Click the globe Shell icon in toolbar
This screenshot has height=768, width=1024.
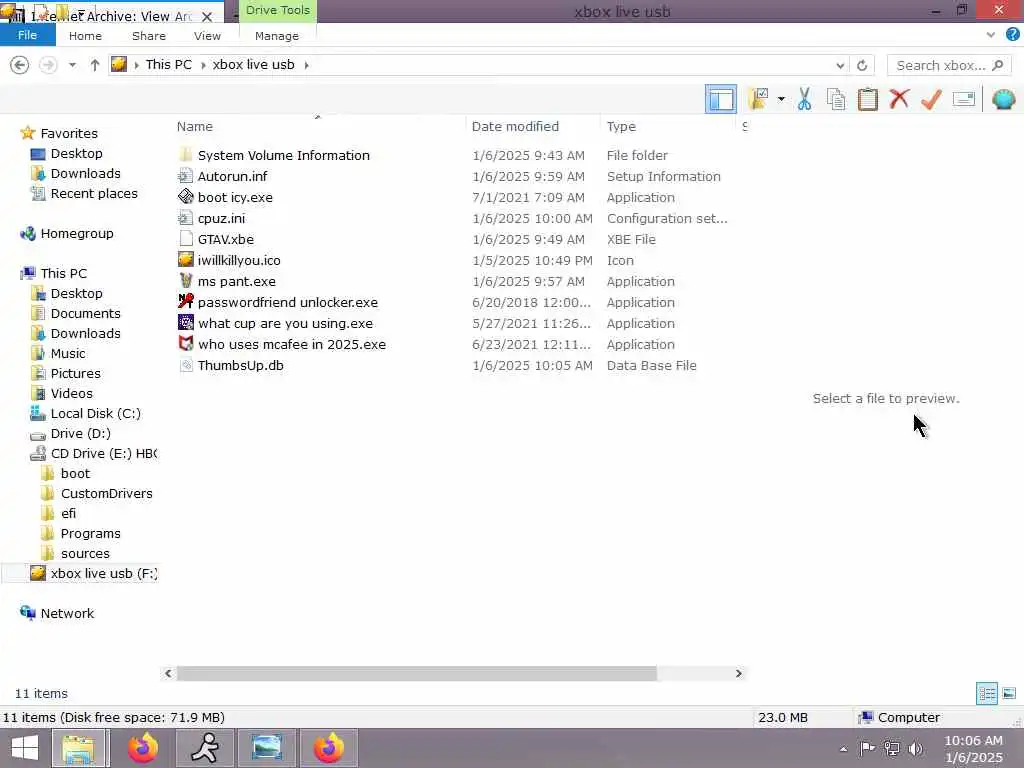point(1004,99)
